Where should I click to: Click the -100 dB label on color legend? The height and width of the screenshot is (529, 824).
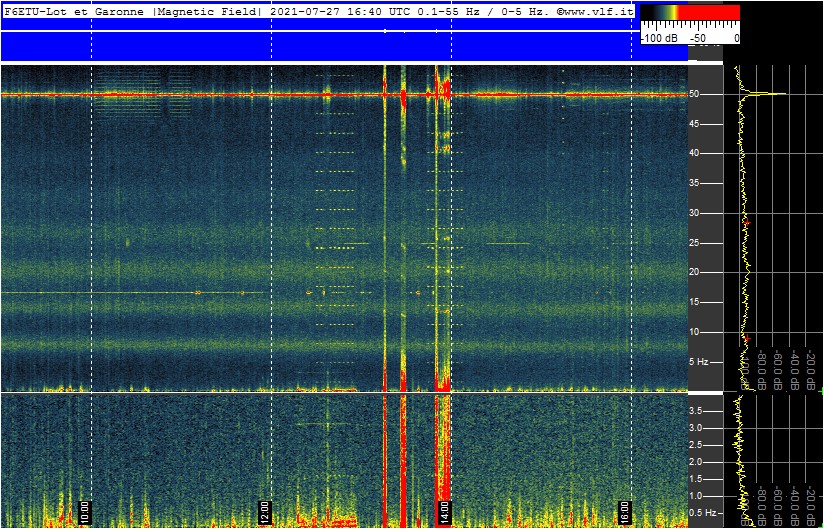tap(660, 38)
